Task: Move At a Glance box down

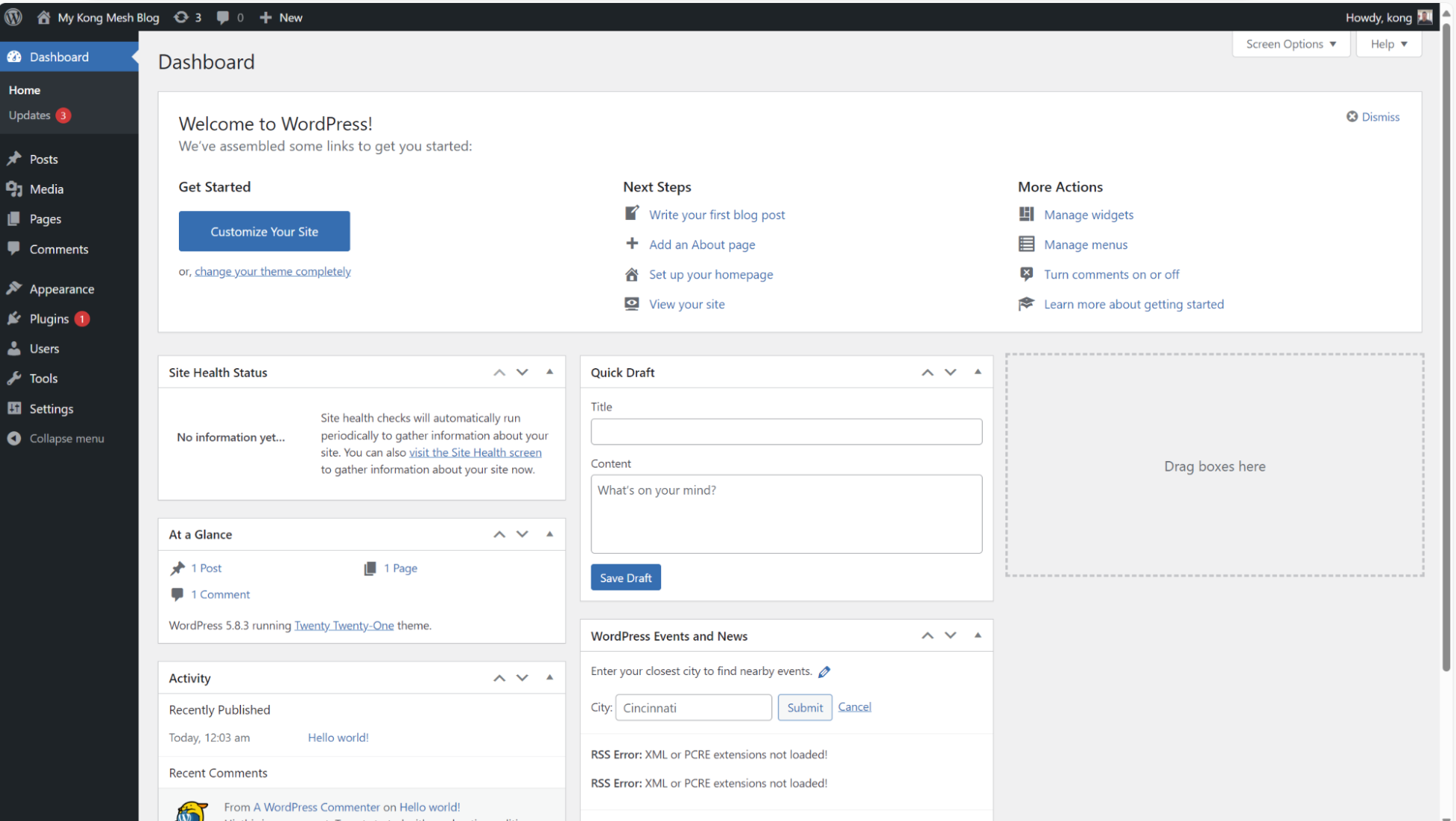Action: tap(523, 534)
